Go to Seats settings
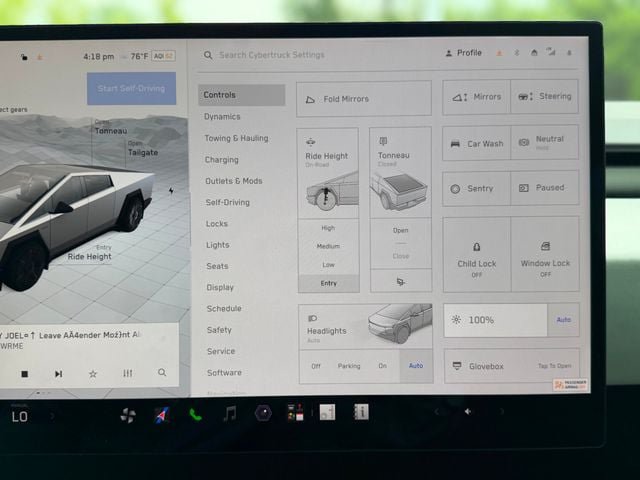Image resolution: width=640 pixels, height=480 pixels. (217, 266)
